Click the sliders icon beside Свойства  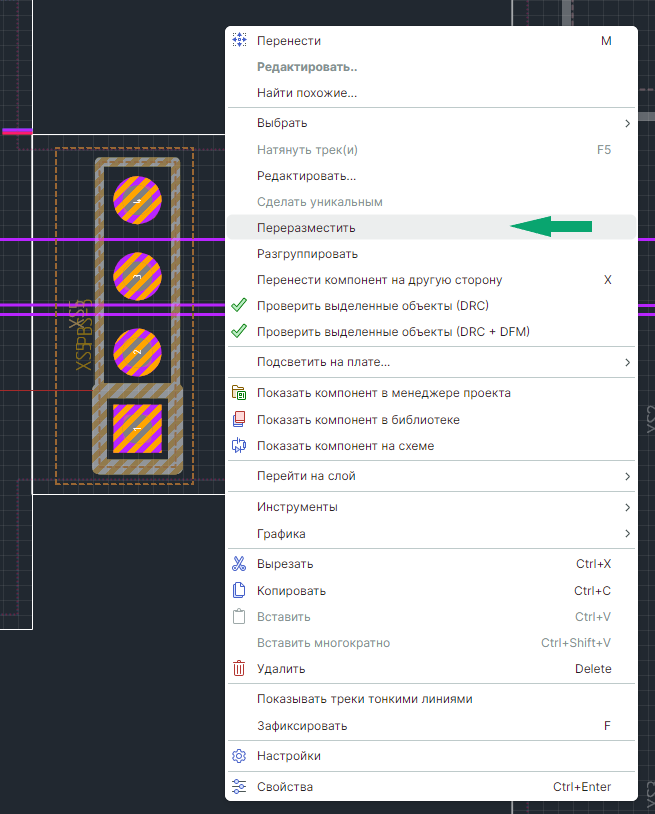[239, 787]
